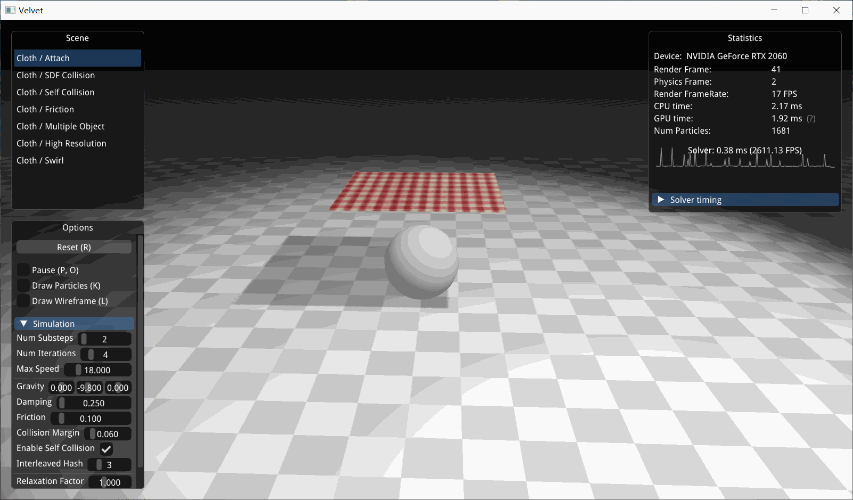Click the Num Iterations slider
Viewport: 853px width, 500px height.
pyautogui.click(x=106, y=354)
